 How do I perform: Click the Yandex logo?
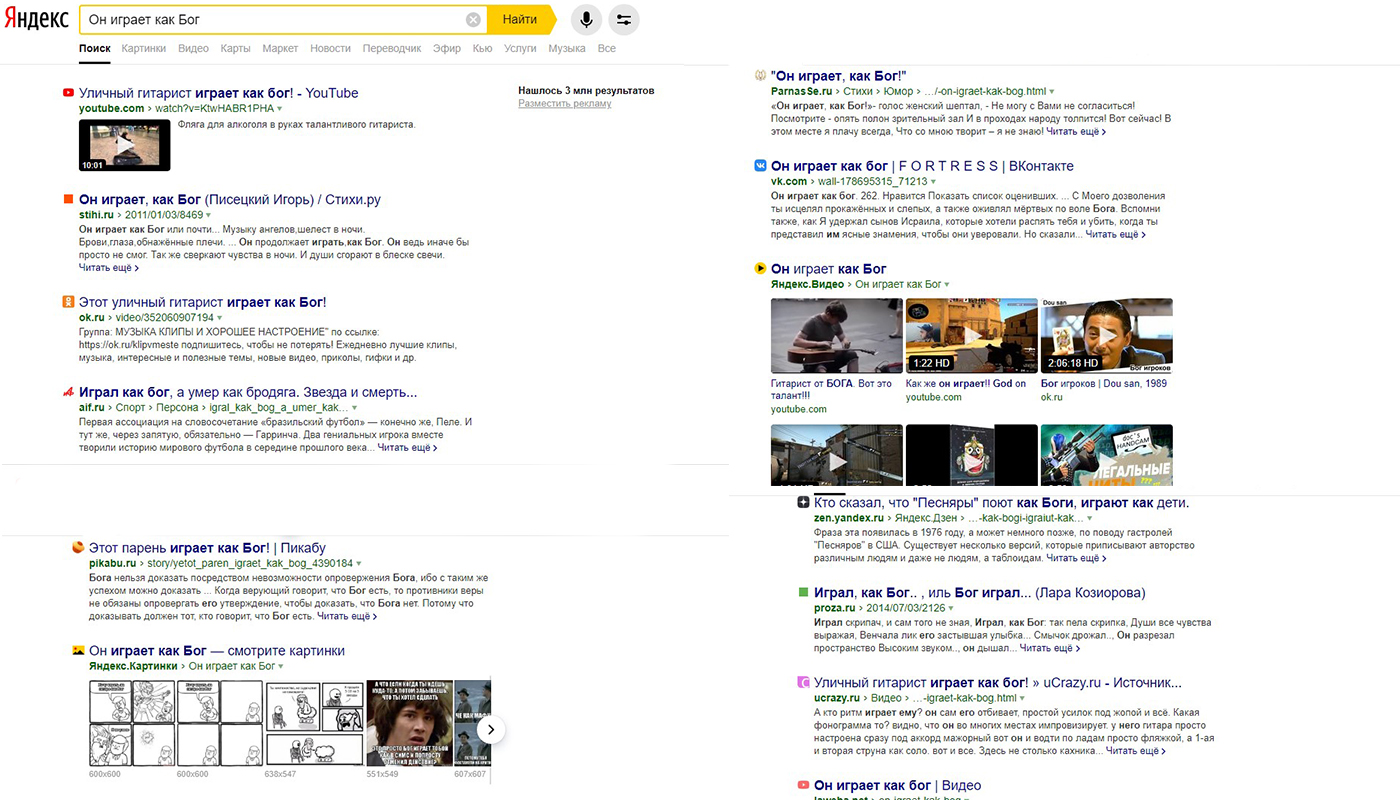point(36,20)
